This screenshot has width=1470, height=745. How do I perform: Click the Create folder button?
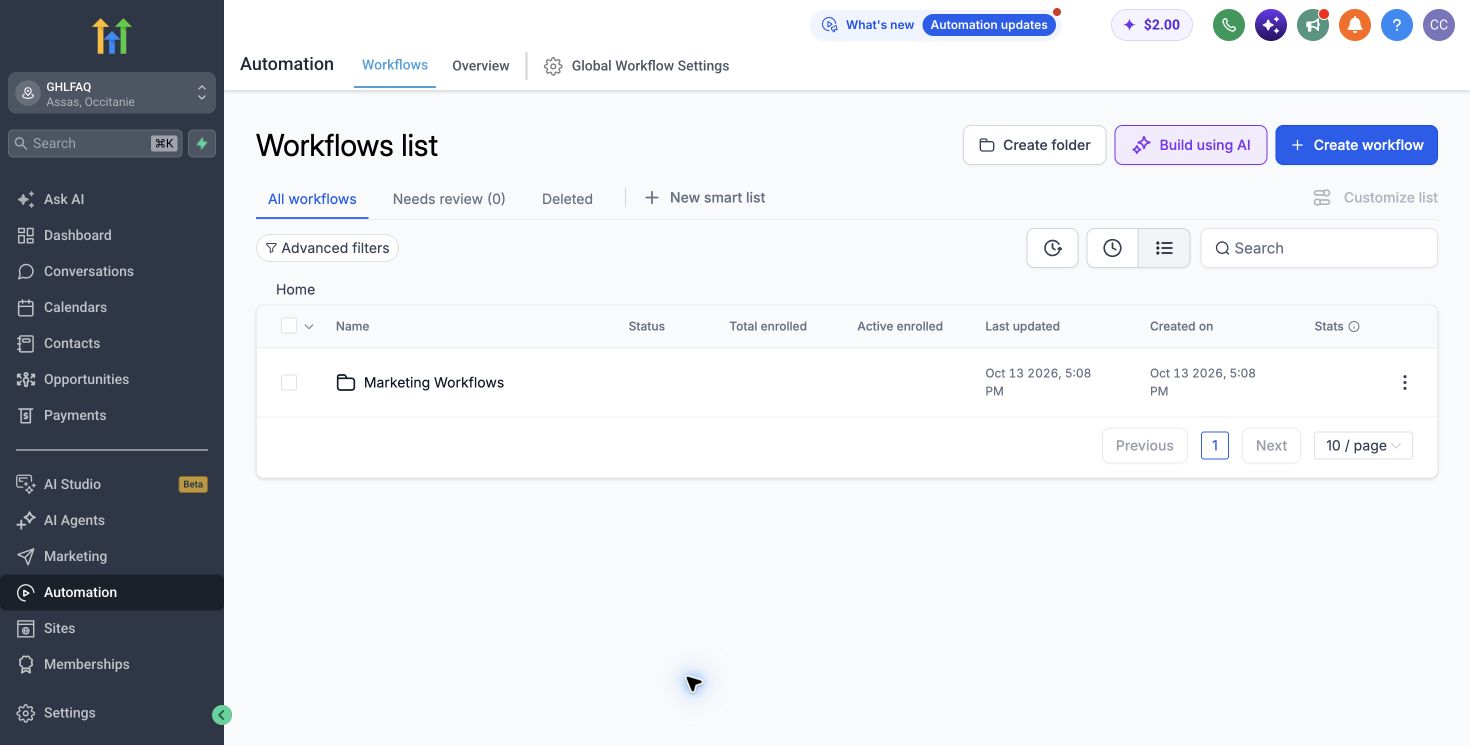tap(1035, 145)
